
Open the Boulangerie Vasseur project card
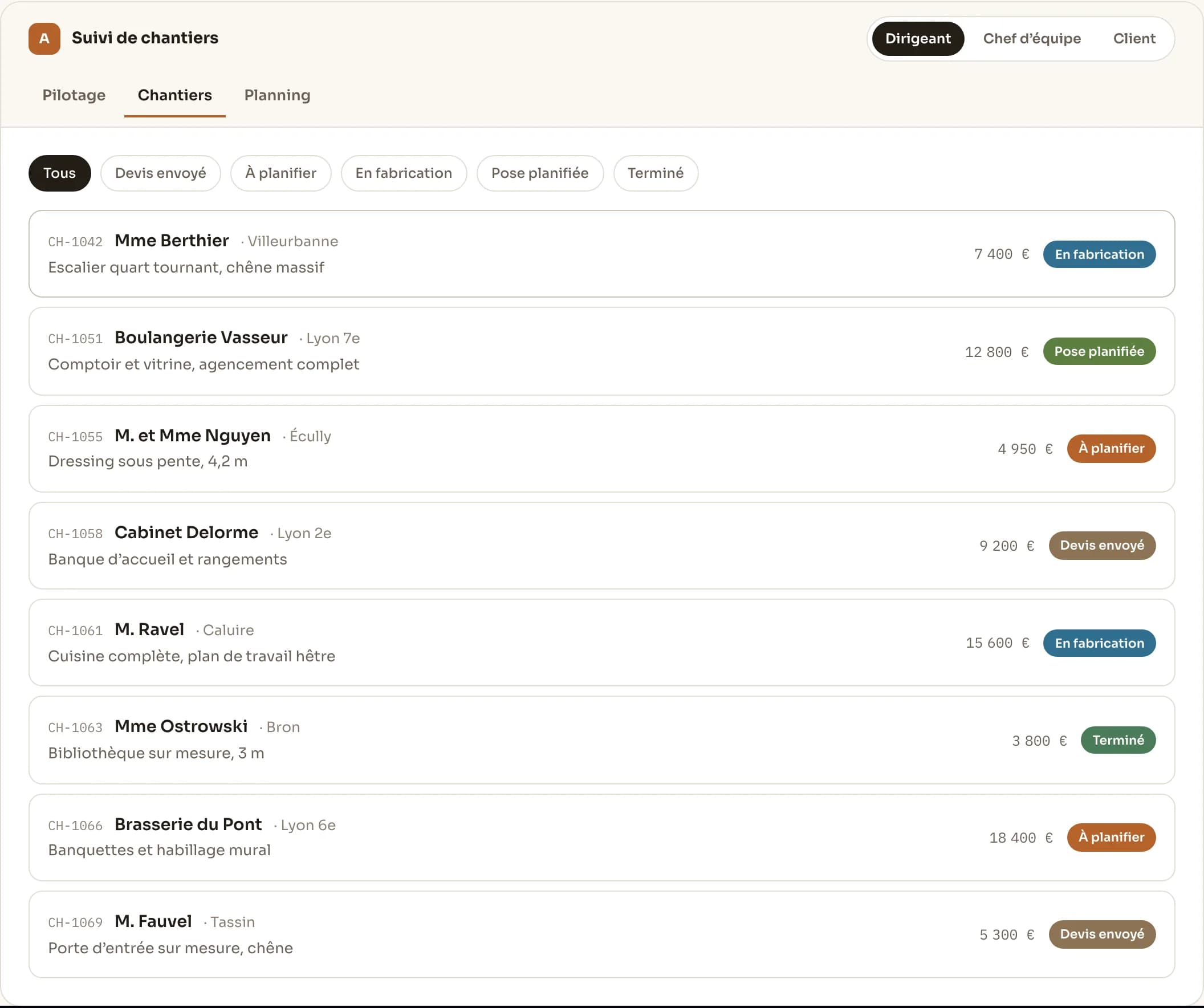(601, 351)
